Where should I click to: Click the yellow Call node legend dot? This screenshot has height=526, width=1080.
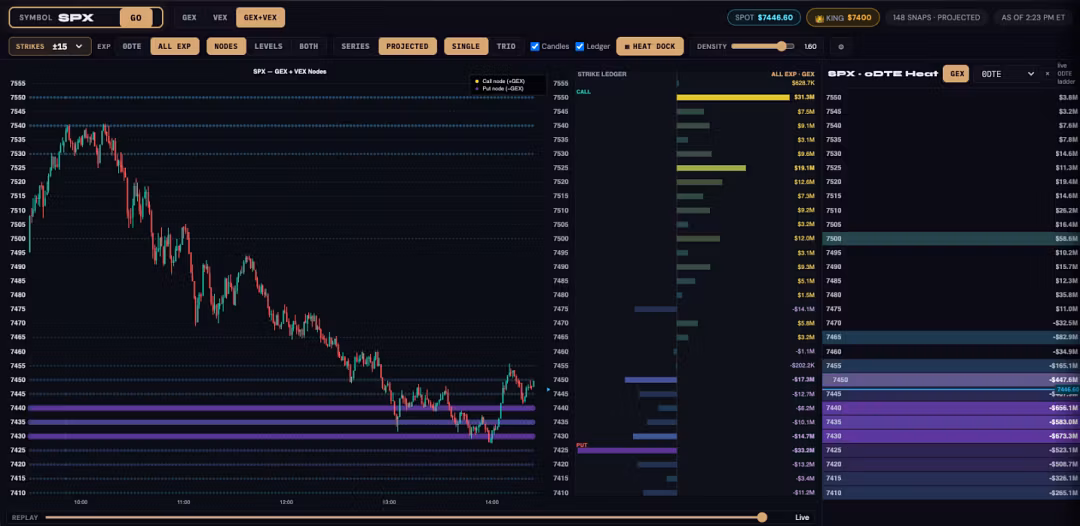pos(477,81)
